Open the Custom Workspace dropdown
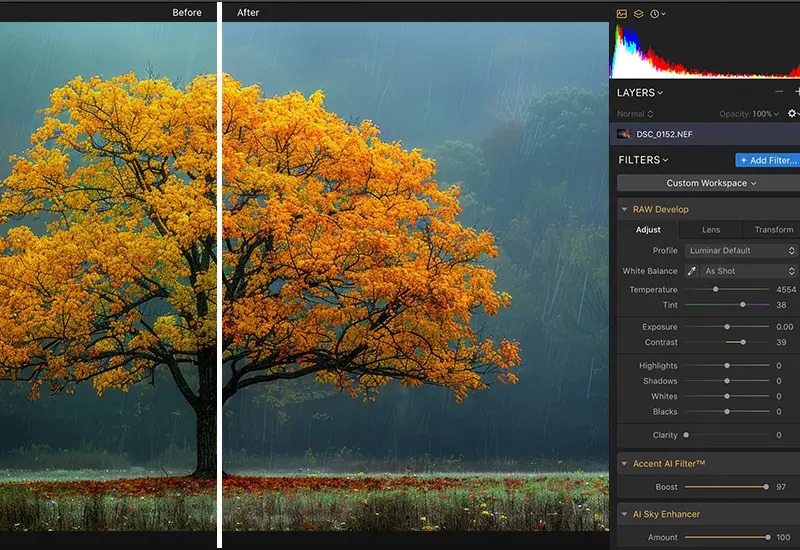Screen dimensions: 800x550 [x=710, y=183]
